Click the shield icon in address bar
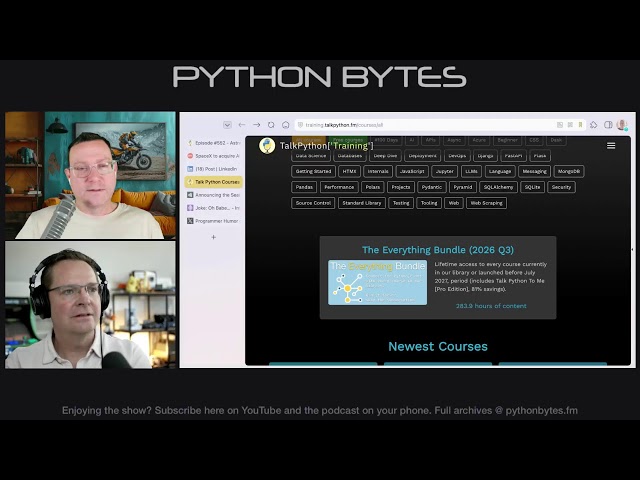 click(300, 125)
